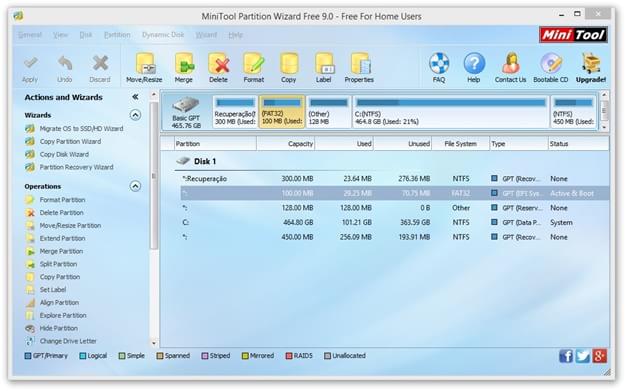Launch the Copy Disk Wizard
This screenshot has width=625, height=391.
64,154
